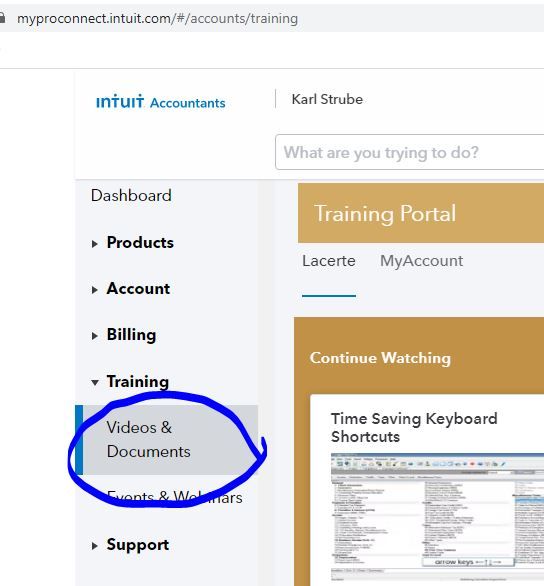The height and width of the screenshot is (586, 544).
Task: Open the Dashboard sidebar item
Action: pos(131,195)
